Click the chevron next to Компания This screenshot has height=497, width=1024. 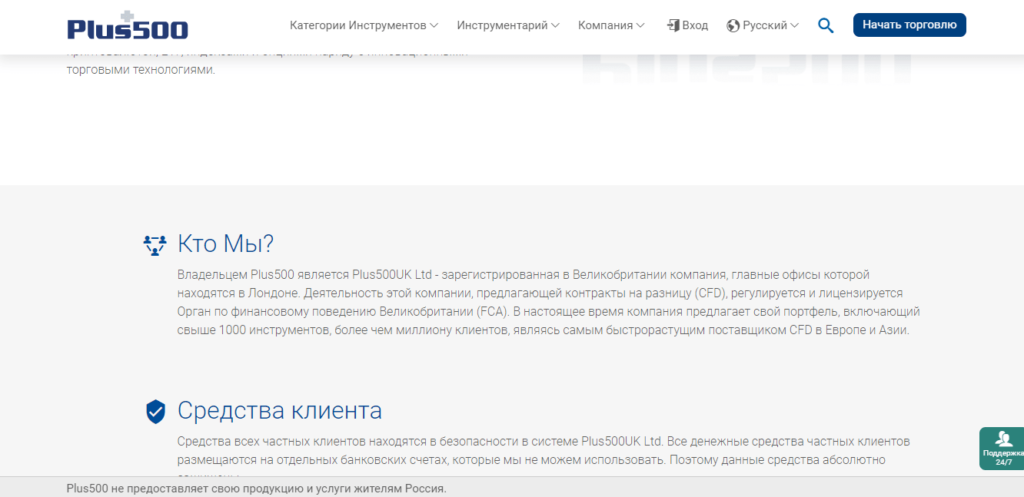click(640, 25)
